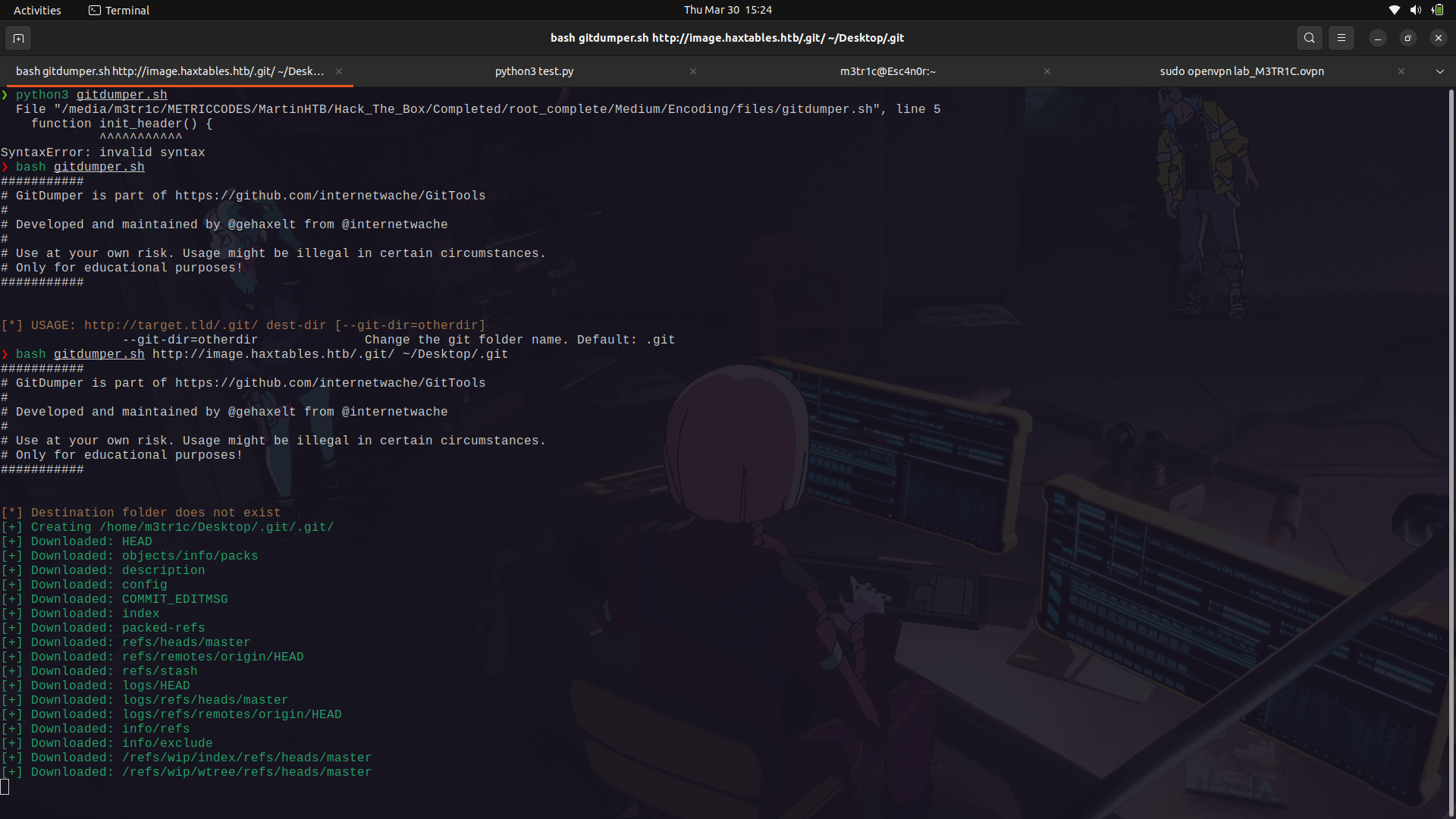Click the blinking terminal cursor

[5, 787]
